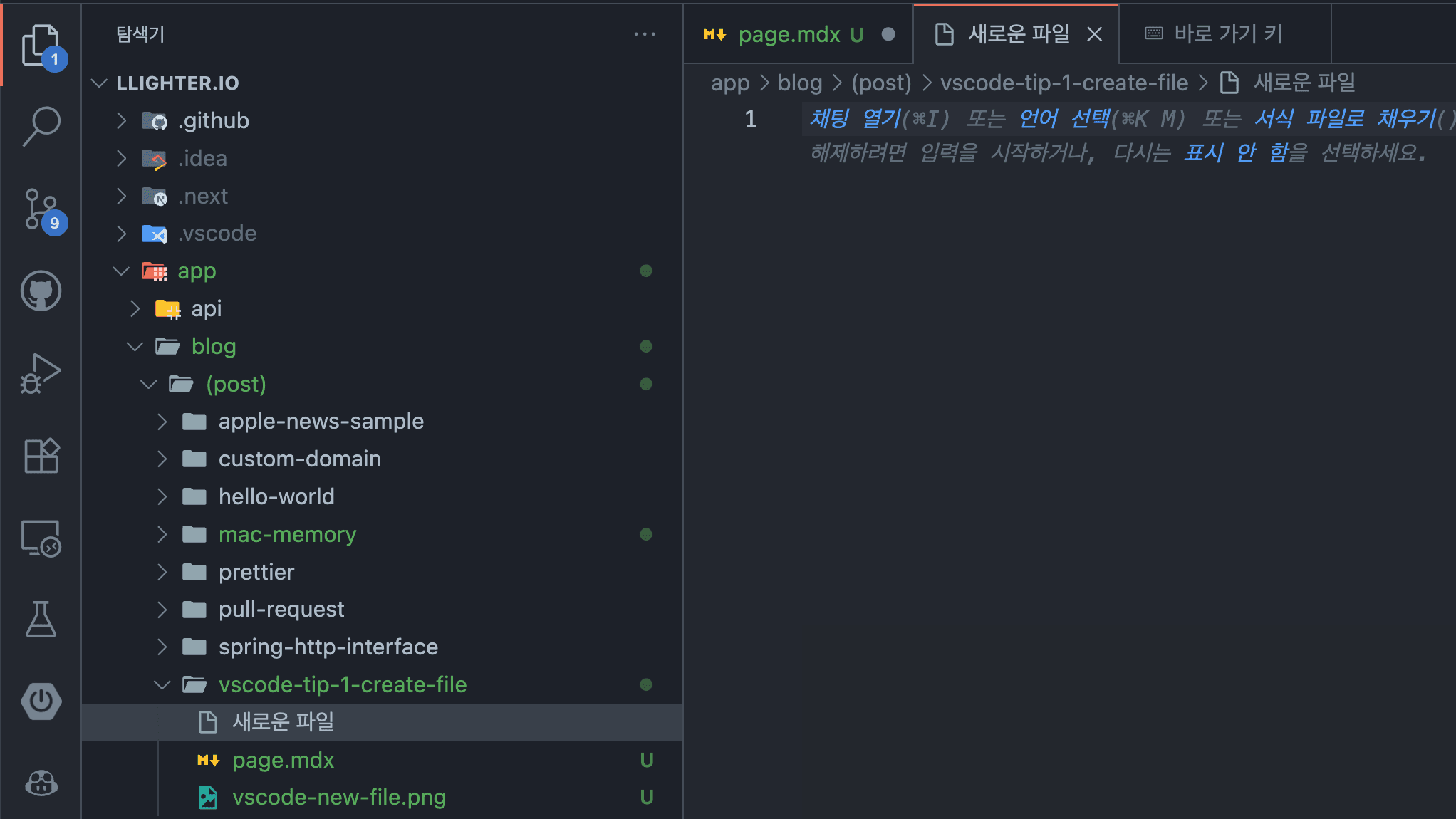
Task: Open the GitHub view in the activity bar
Action: tap(41, 291)
